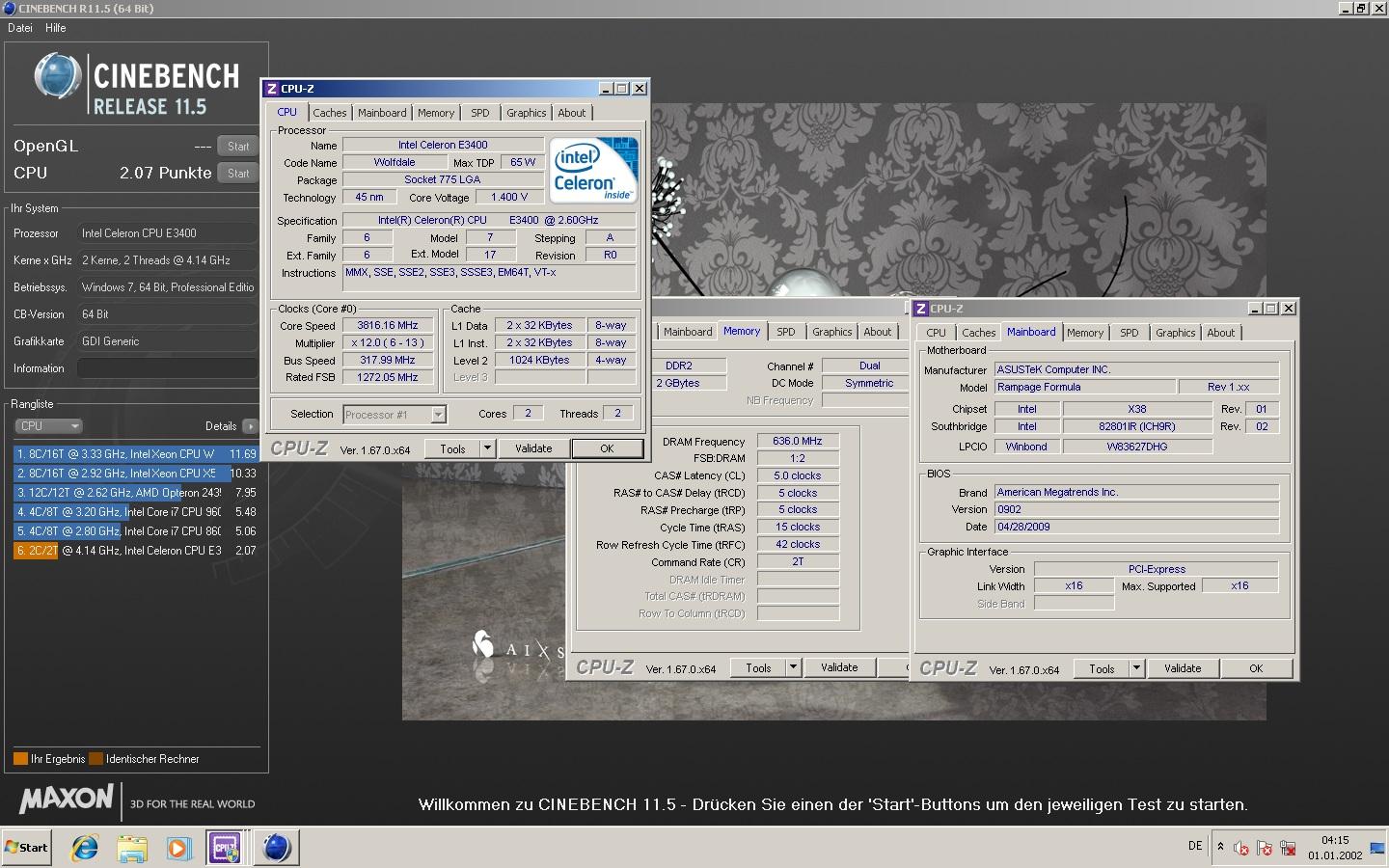Click the Multiplier value x 12.0
The width and height of the screenshot is (1389, 868).
tap(388, 343)
